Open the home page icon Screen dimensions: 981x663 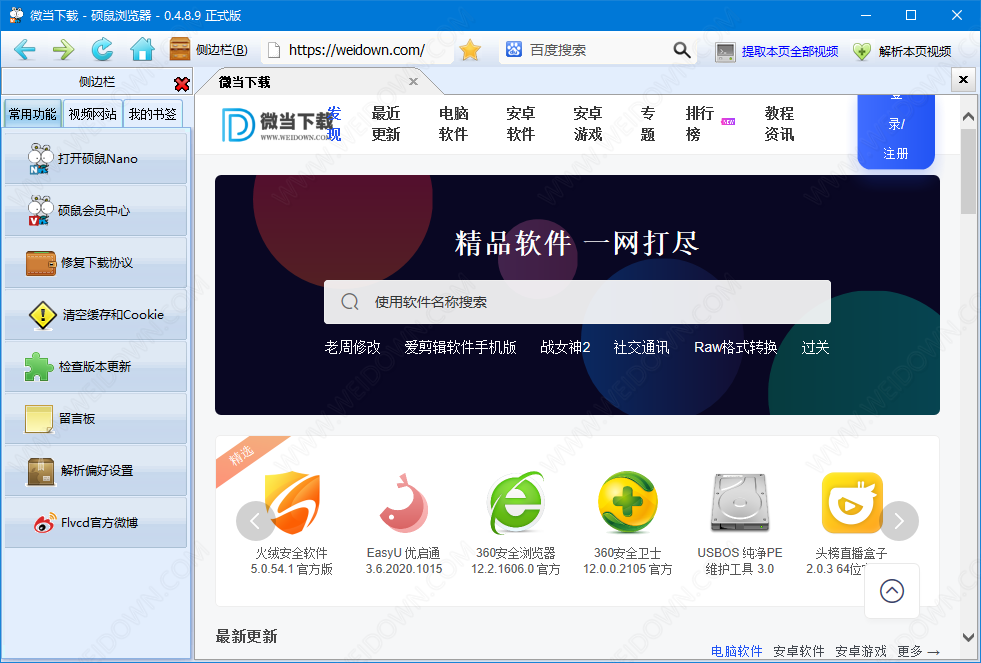(x=142, y=49)
